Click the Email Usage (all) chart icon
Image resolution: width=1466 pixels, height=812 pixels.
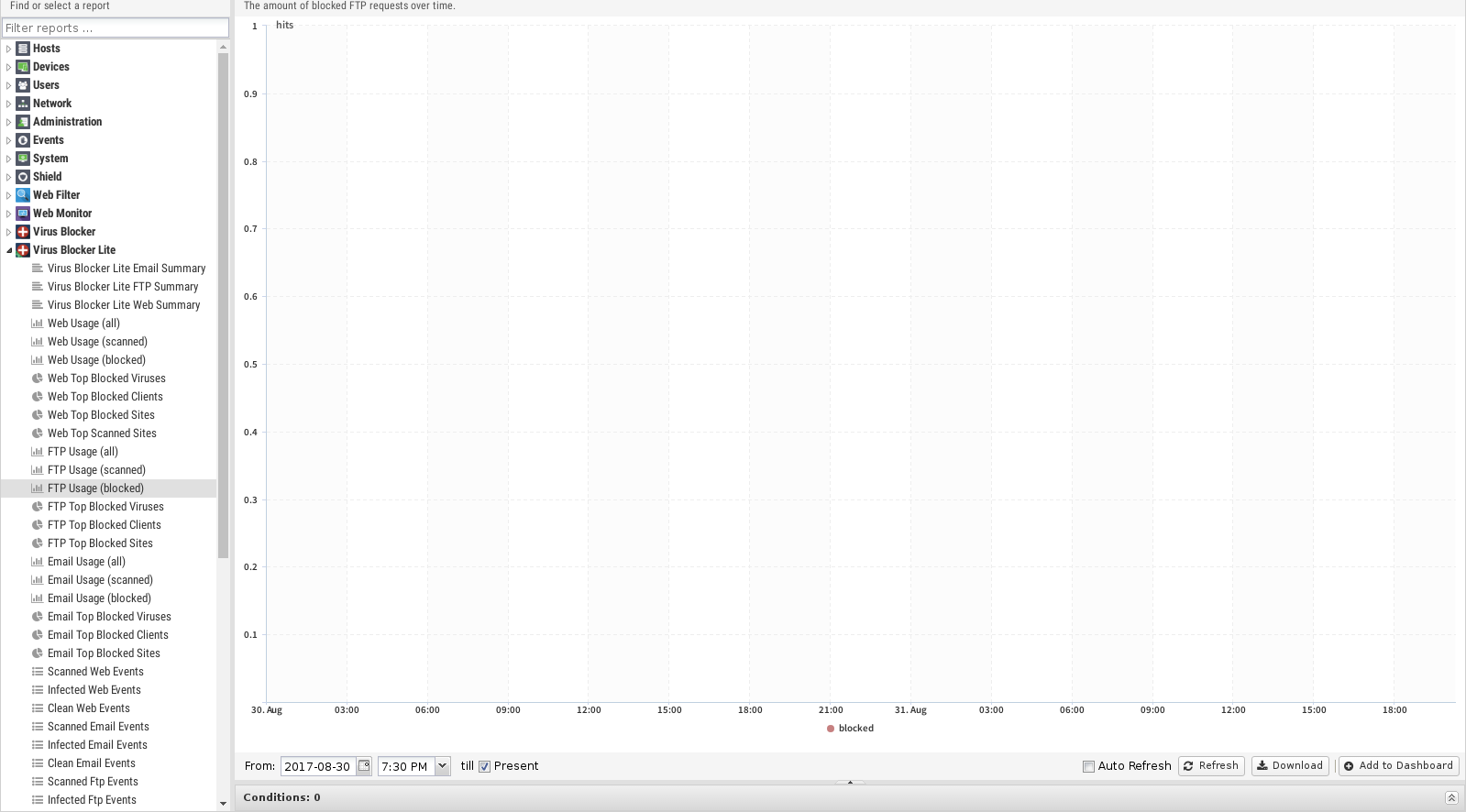(38, 562)
